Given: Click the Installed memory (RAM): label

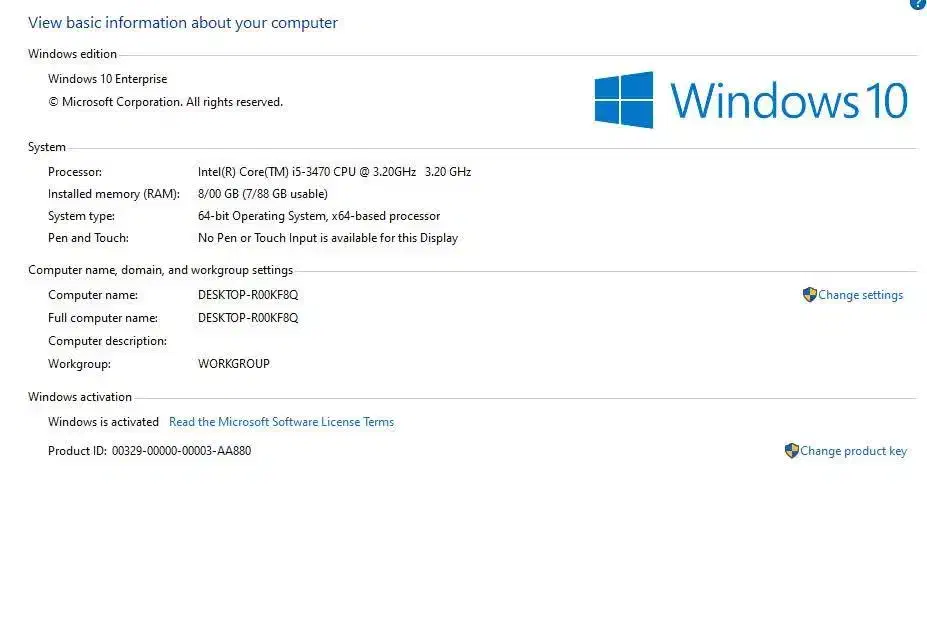Looking at the screenshot, I should tap(114, 194).
